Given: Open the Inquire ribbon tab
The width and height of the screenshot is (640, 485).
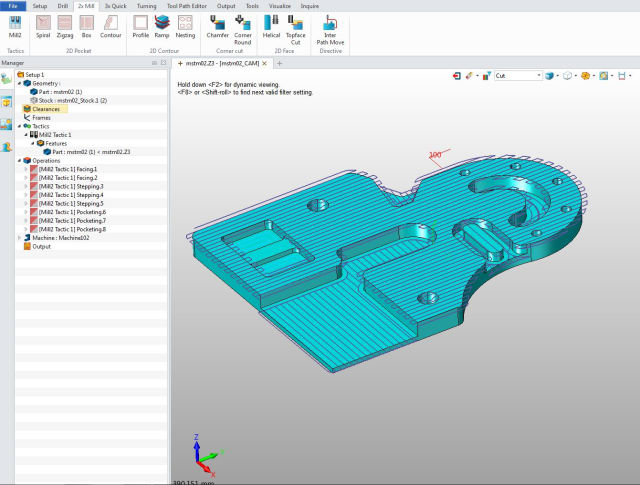Looking at the screenshot, I should pyautogui.click(x=310, y=6).
